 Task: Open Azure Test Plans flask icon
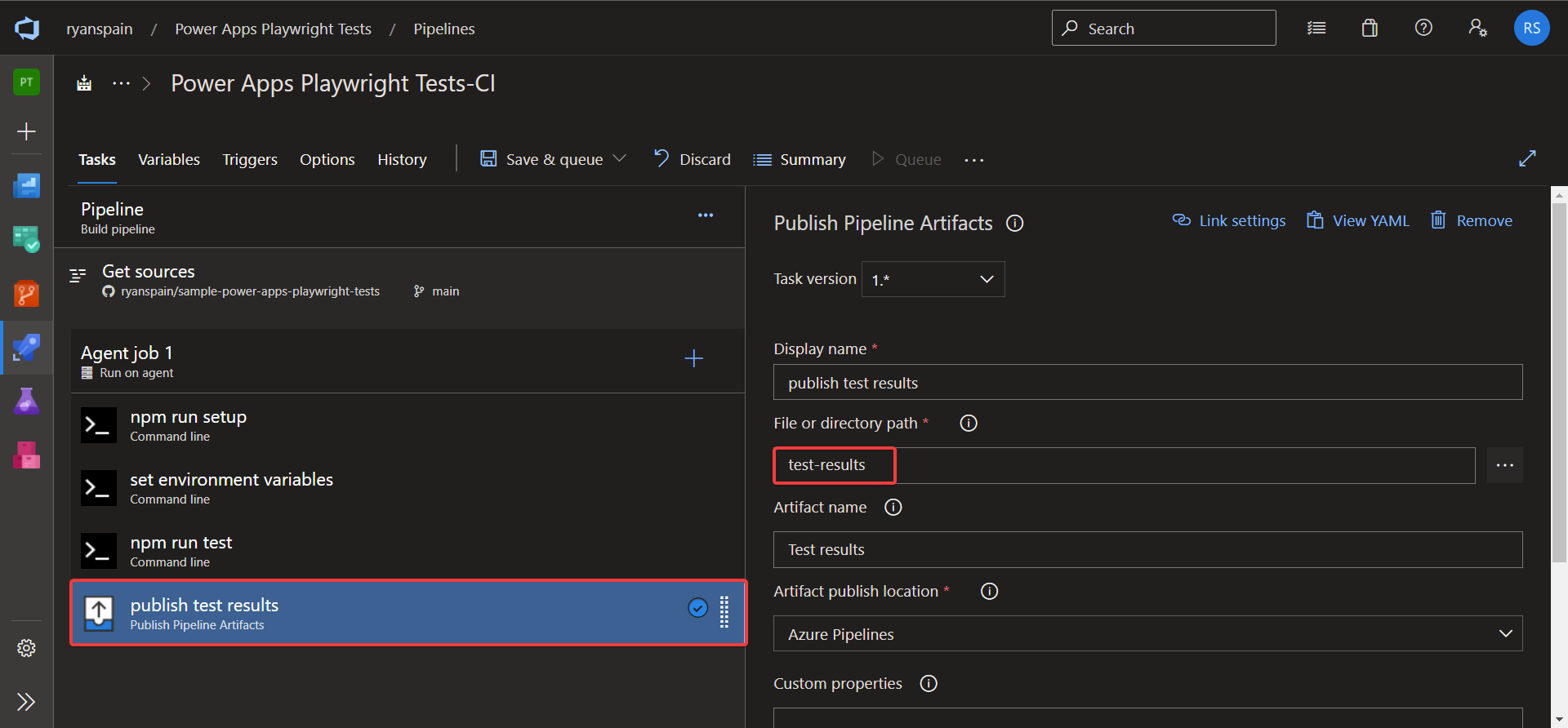[27, 401]
